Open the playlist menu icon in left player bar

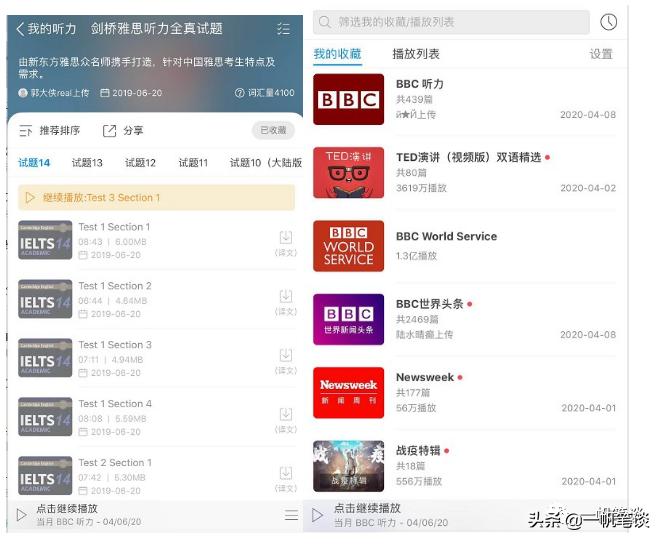(x=291, y=515)
